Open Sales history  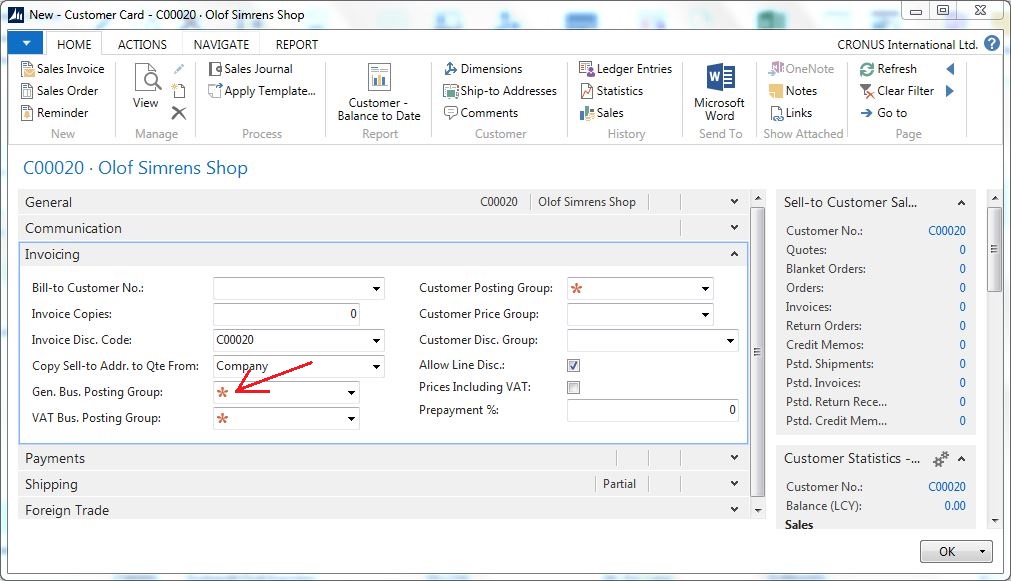pyautogui.click(x=602, y=112)
